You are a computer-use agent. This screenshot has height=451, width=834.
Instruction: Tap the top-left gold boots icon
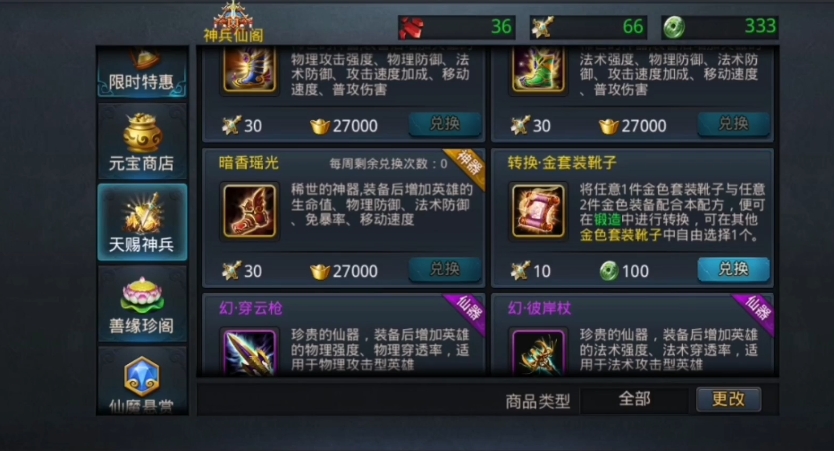click(x=249, y=70)
